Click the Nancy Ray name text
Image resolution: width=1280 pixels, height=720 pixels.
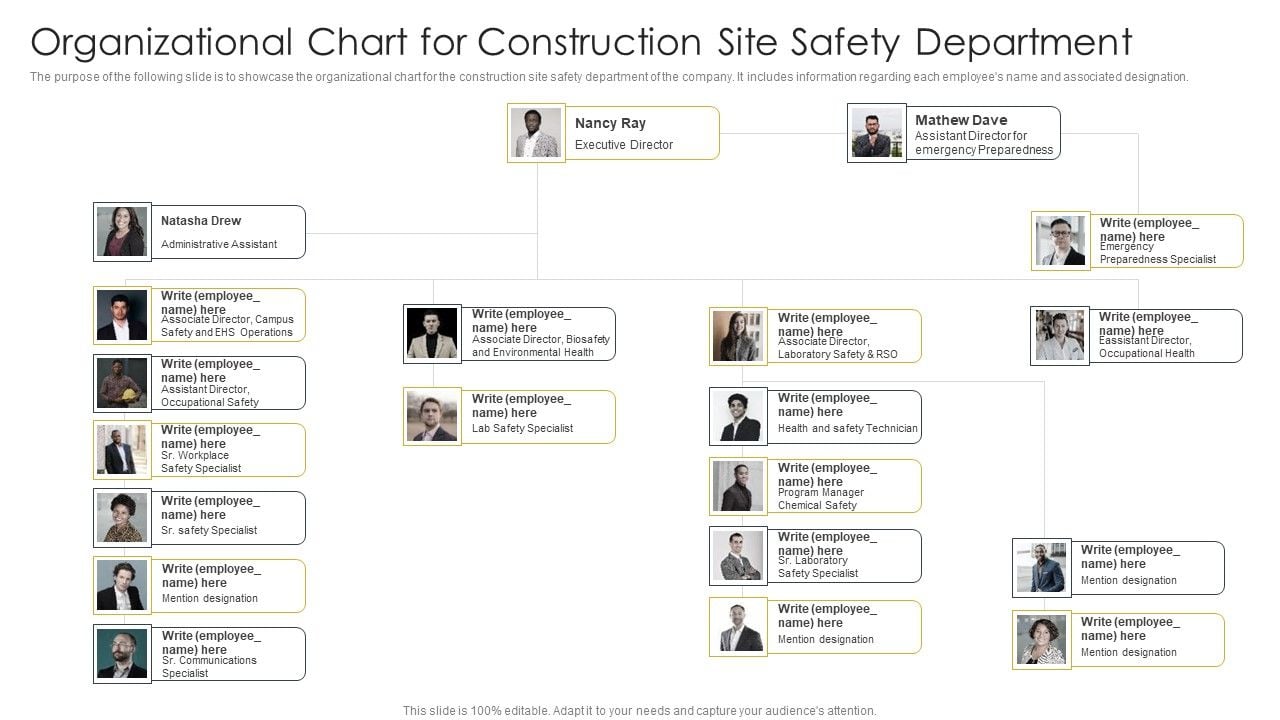point(610,123)
